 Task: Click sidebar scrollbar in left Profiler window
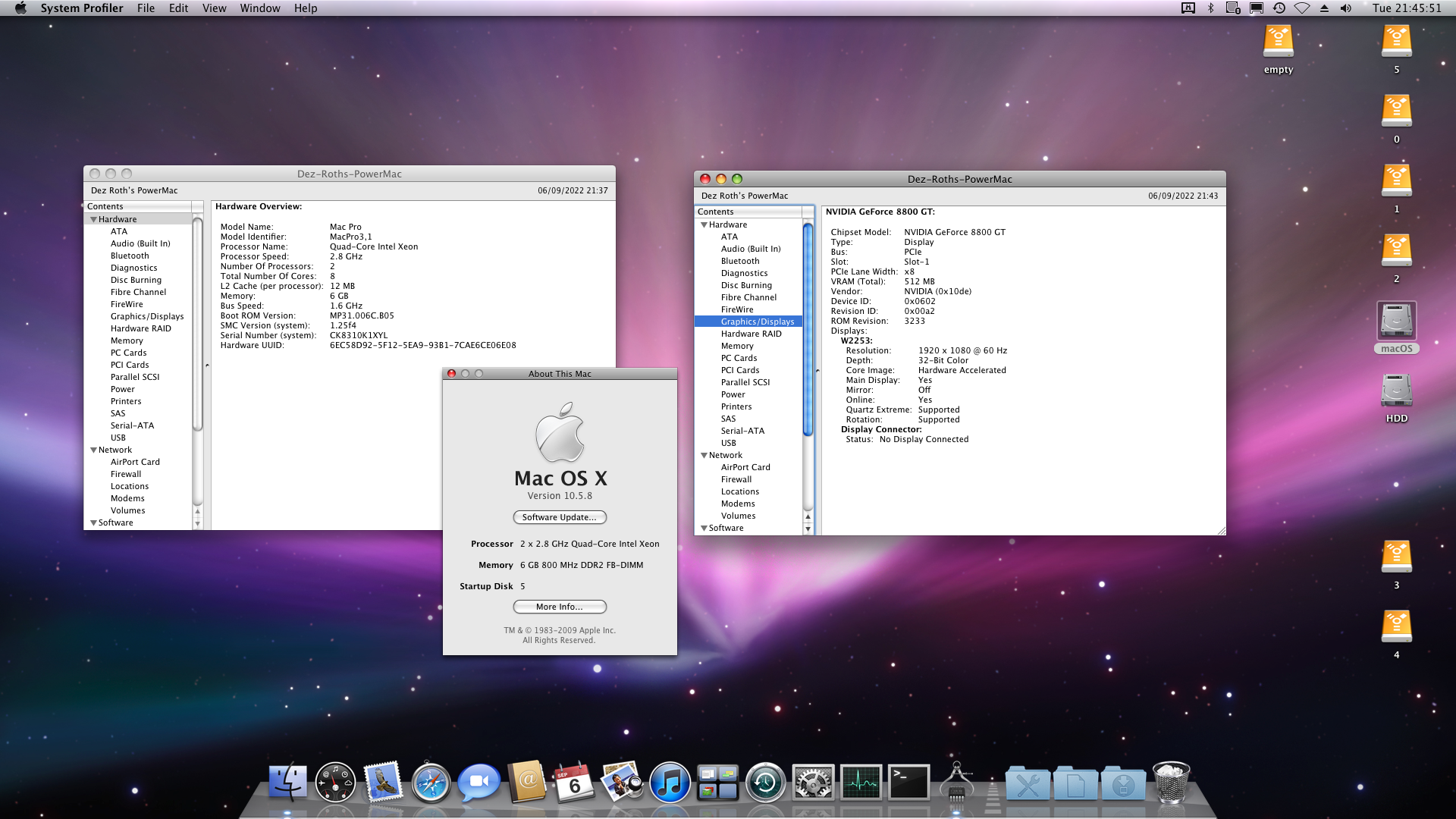pyautogui.click(x=197, y=324)
